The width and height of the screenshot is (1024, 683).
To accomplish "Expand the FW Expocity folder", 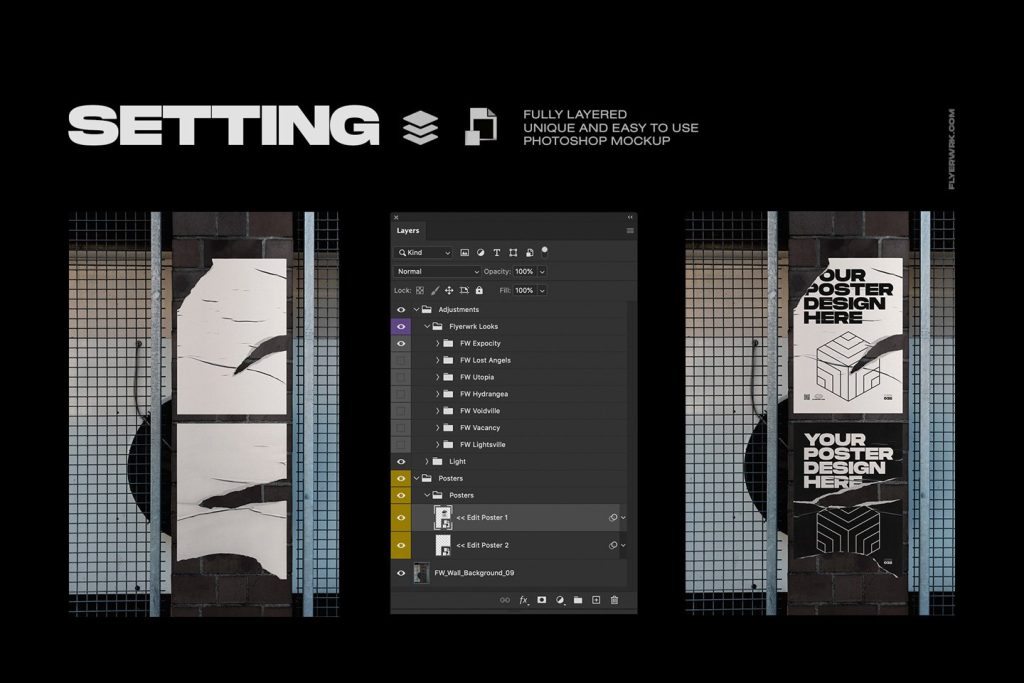I will [x=438, y=343].
